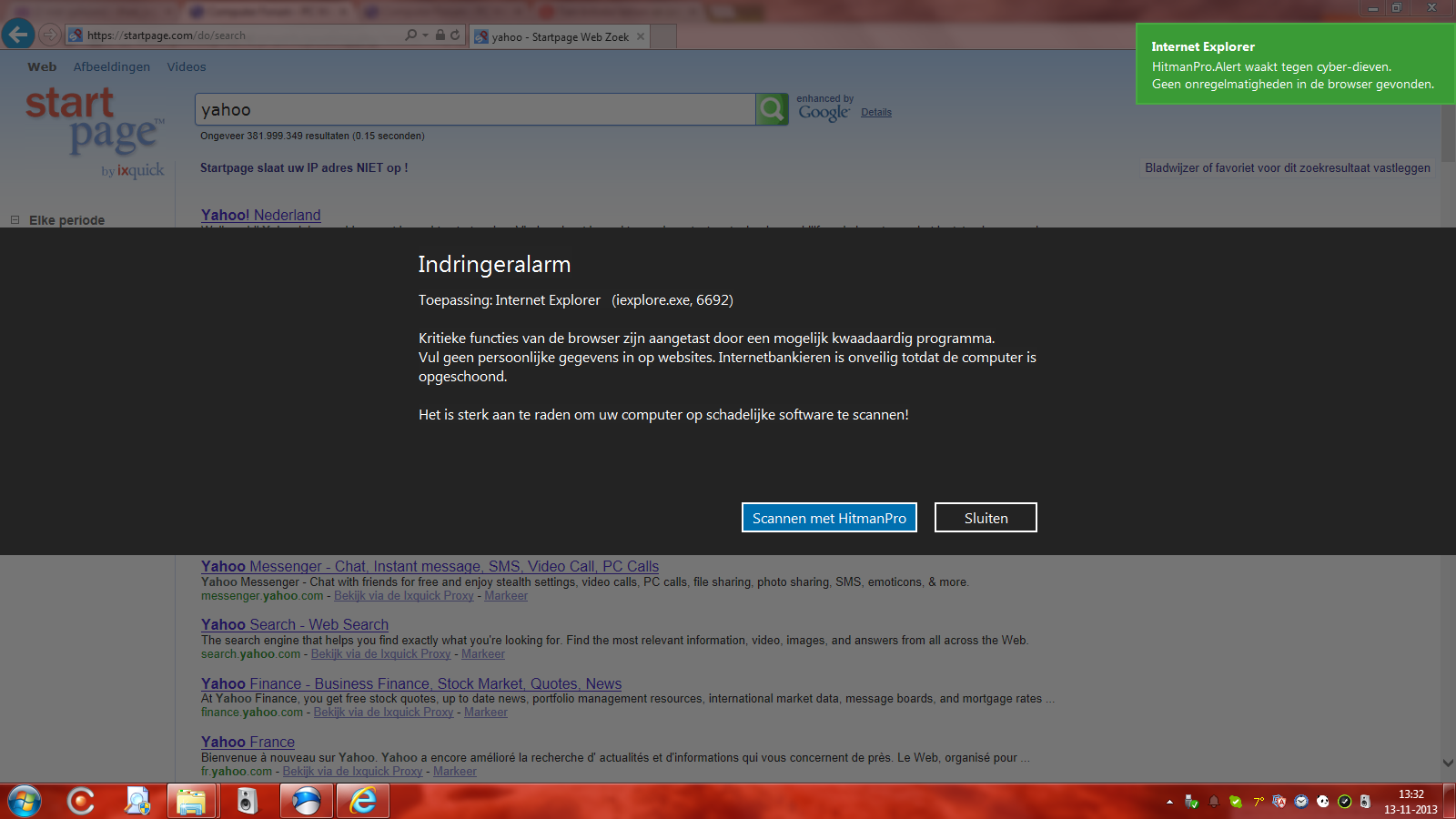Click the green search magnifier button
Image resolution: width=1456 pixels, height=819 pixels.
pyautogui.click(x=772, y=109)
